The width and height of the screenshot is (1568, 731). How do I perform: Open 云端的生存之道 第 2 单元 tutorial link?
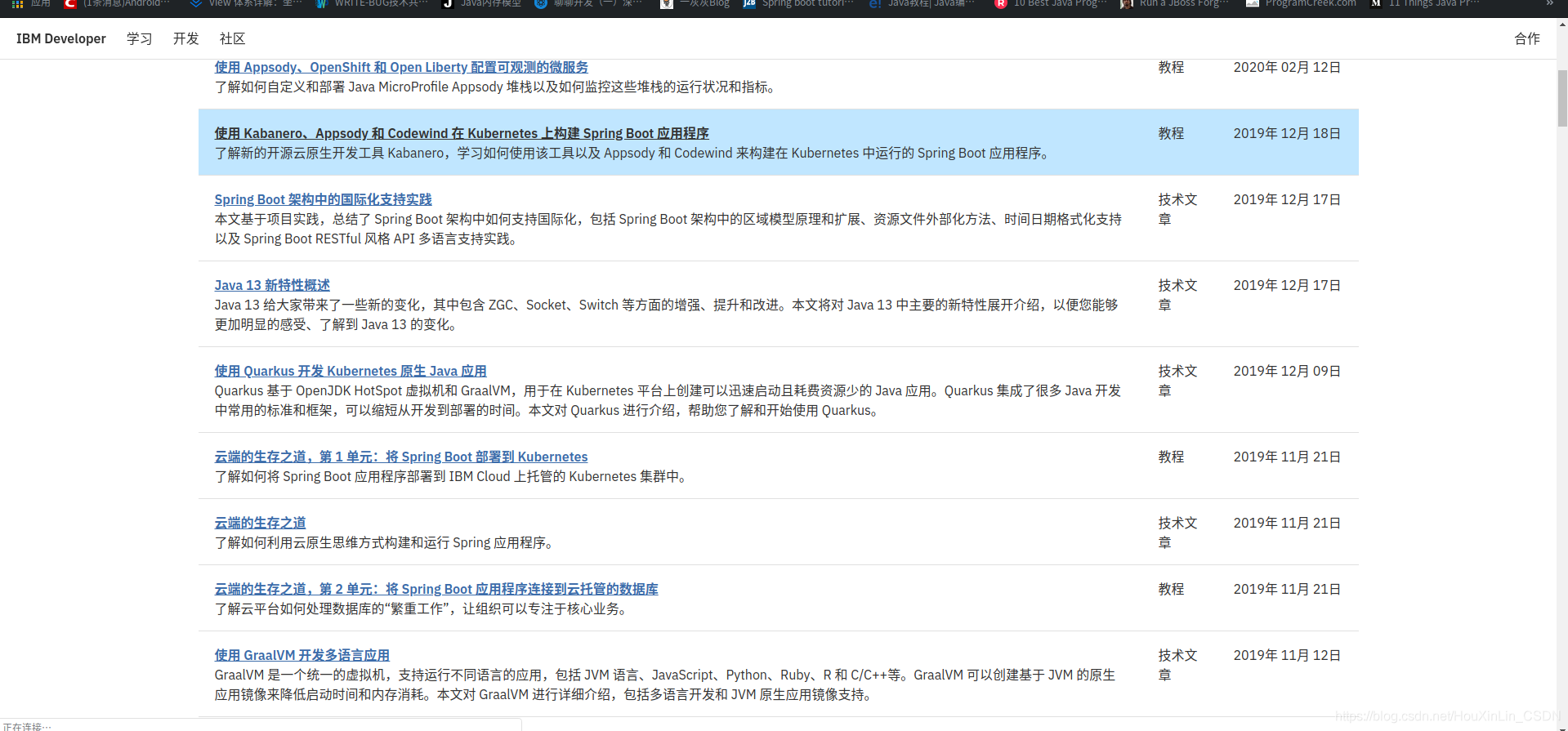pos(436,589)
